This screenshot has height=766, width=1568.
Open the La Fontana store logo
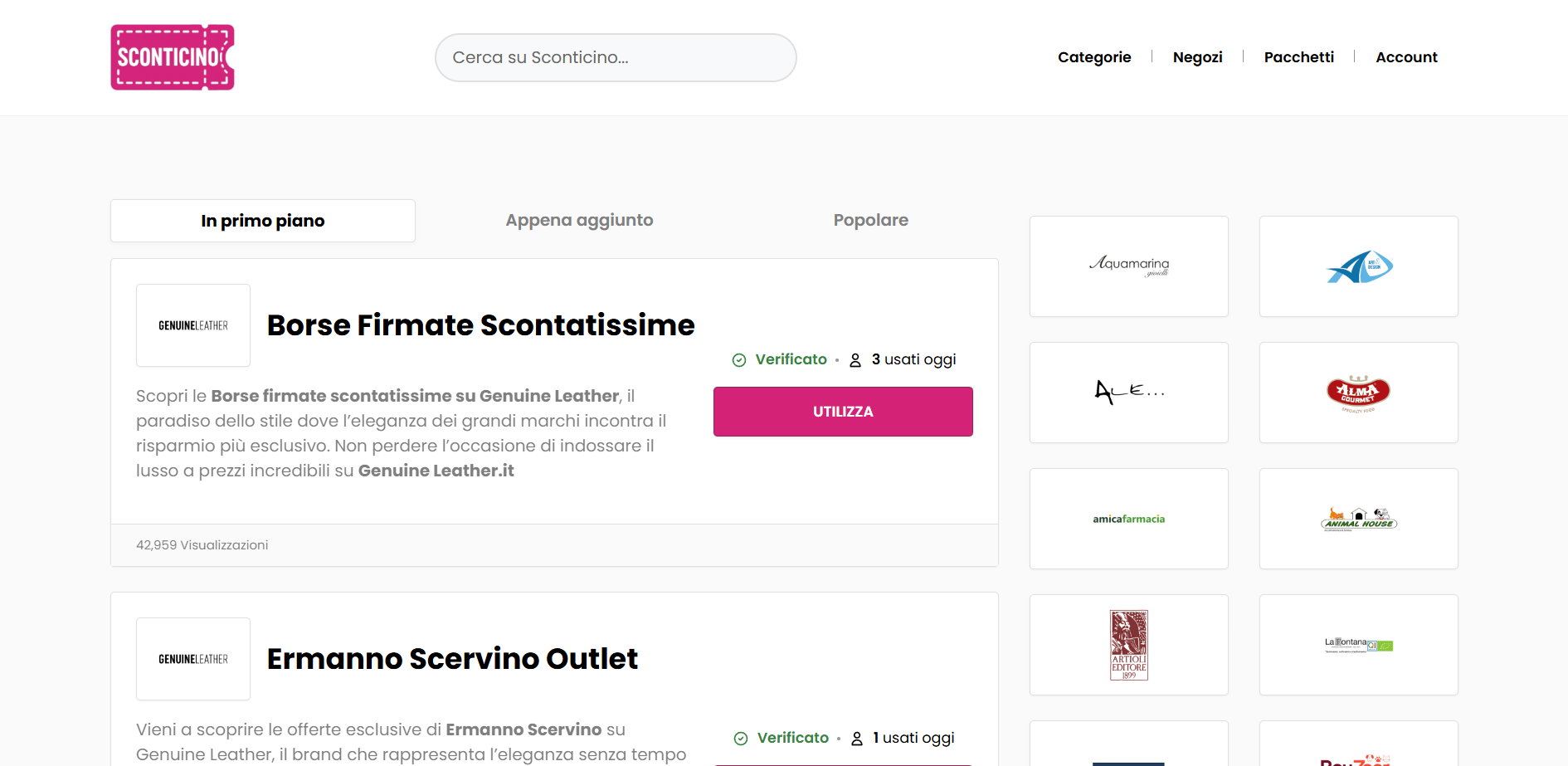[1358, 645]
